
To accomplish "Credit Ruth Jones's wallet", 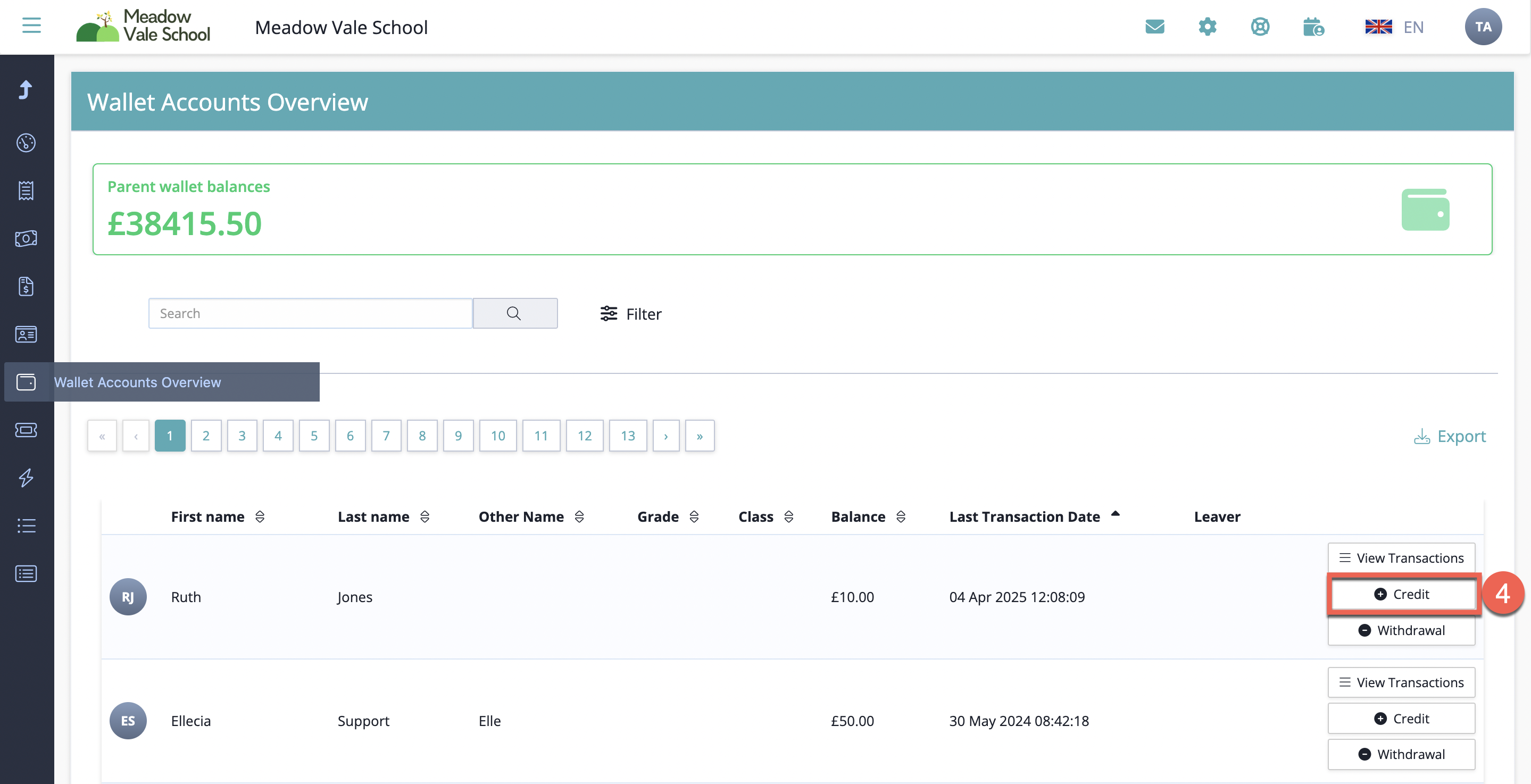I will (1401, 595).
